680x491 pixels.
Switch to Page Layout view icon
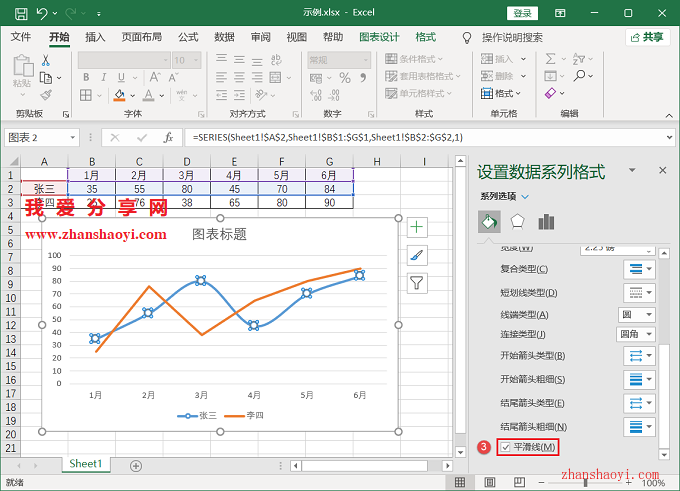490,482
